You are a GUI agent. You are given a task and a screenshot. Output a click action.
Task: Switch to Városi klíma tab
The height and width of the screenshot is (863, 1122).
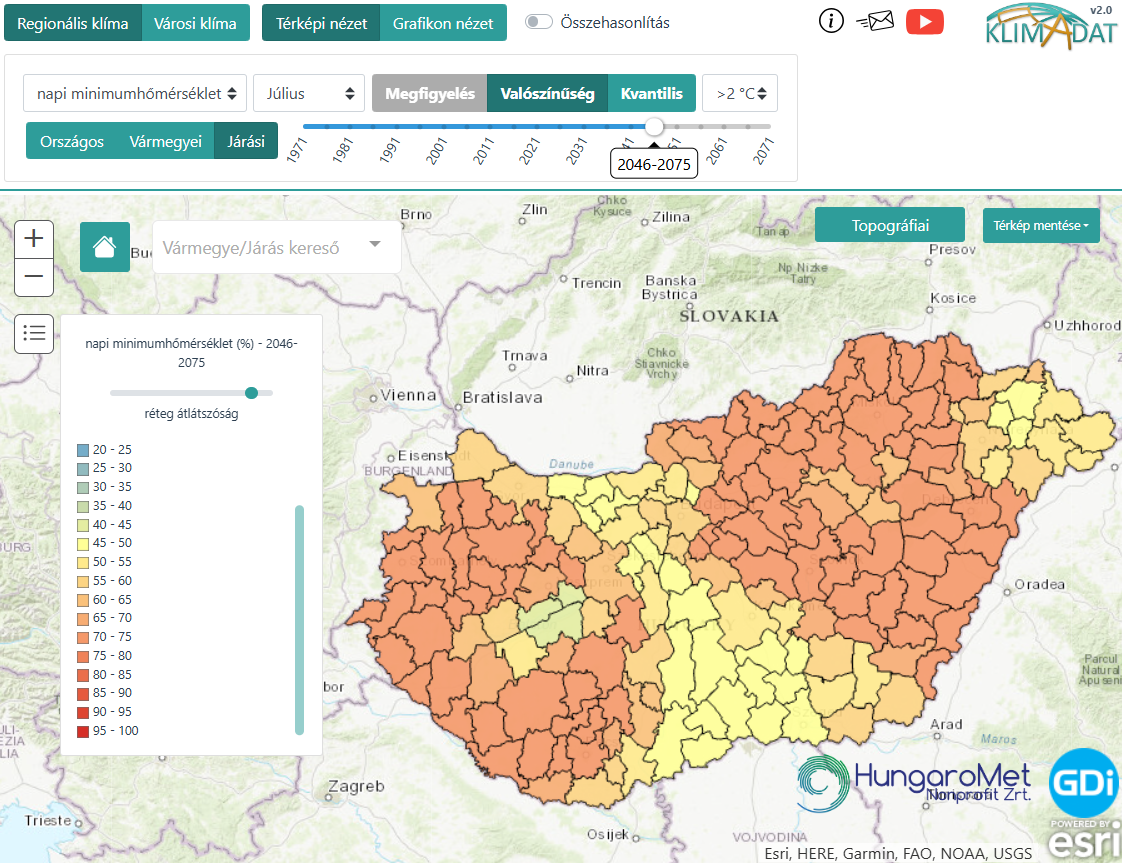195,23
